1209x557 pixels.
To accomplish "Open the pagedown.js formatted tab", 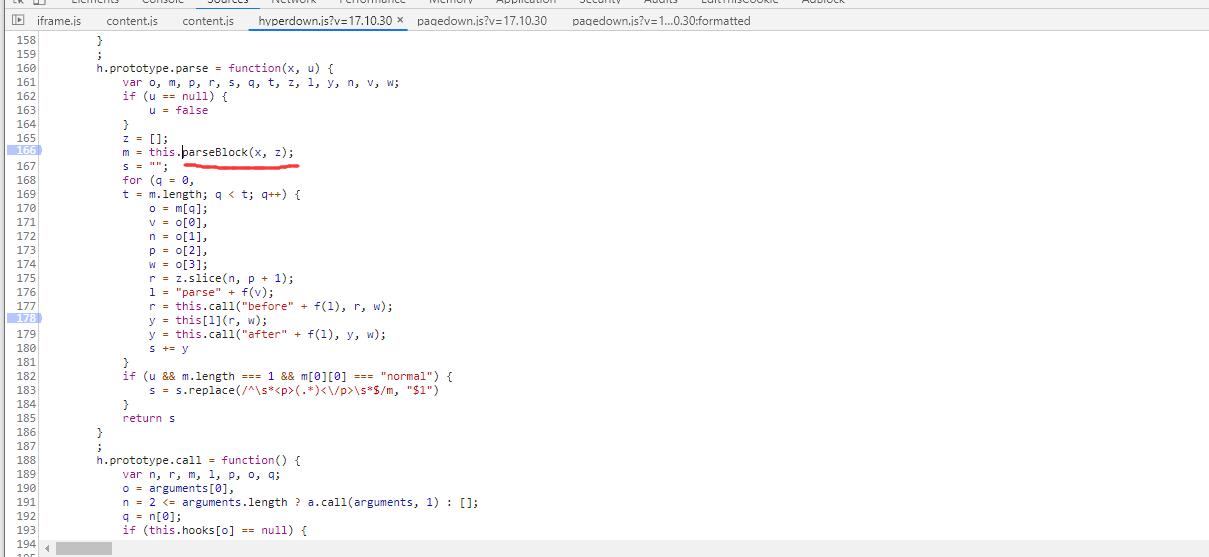I will (x=660, y=21).
